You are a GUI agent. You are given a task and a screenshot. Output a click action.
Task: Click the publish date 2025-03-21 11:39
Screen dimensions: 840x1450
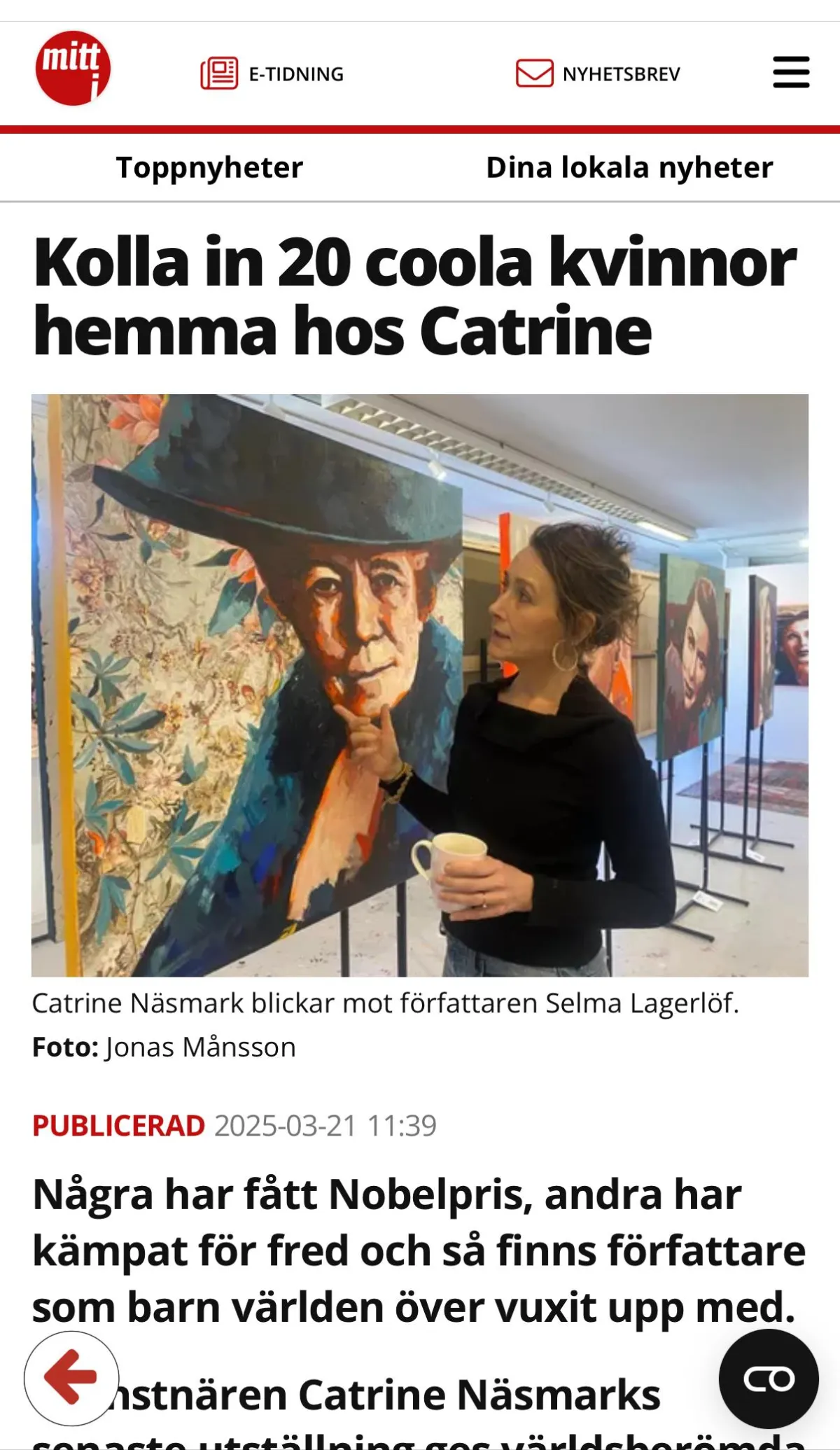[x=325, y=1126]
